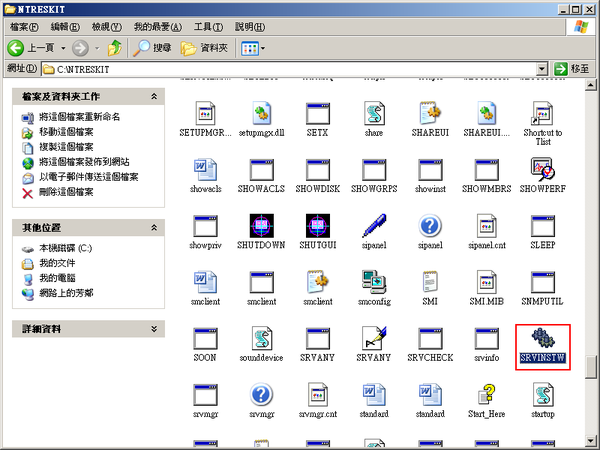Viewport: 600px width, 450px height.
Task: Expand the address bar dropdown
Action: tap(541, 69)
